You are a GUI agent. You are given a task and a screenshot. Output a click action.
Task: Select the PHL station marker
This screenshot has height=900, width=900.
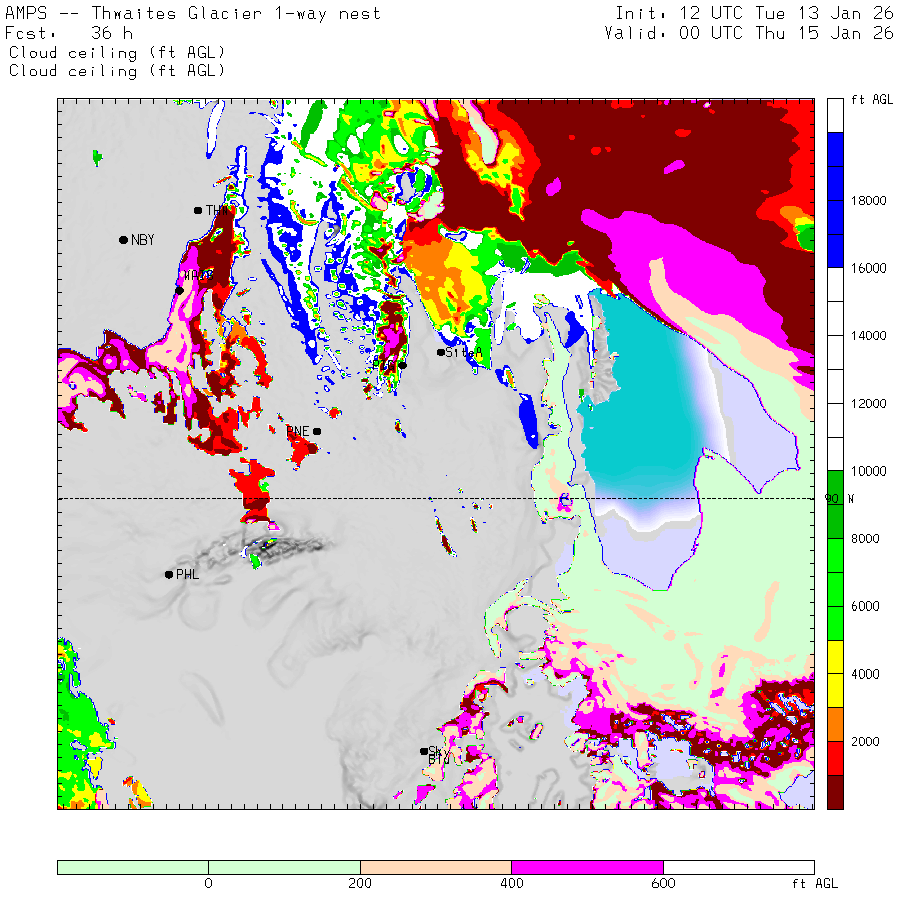click(169, 574)
